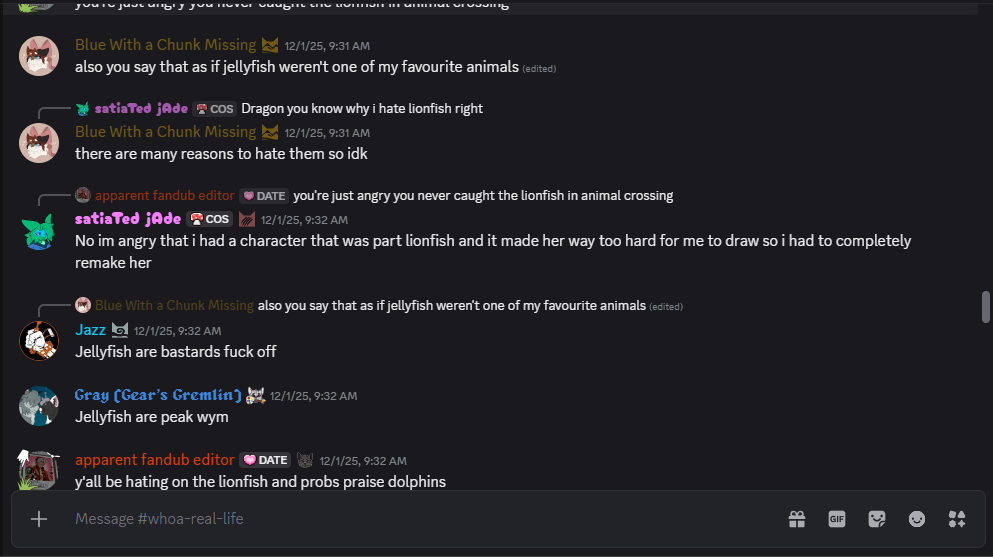Click the Jazz username
Image resolution: width=993 pixels, height=557 pixels.
click(x=90, y=330)
